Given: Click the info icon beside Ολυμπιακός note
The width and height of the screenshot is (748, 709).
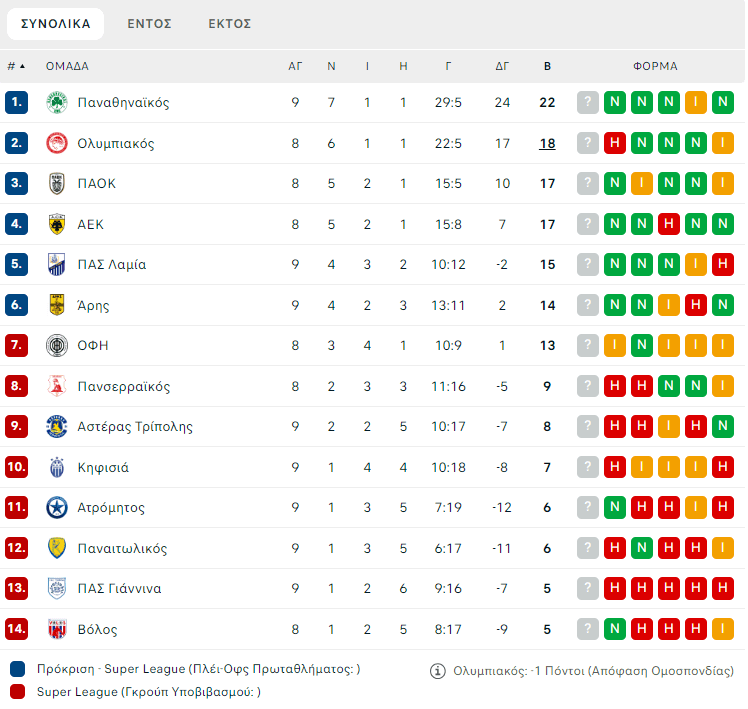Looking at the screenshot, I should 437,671.
